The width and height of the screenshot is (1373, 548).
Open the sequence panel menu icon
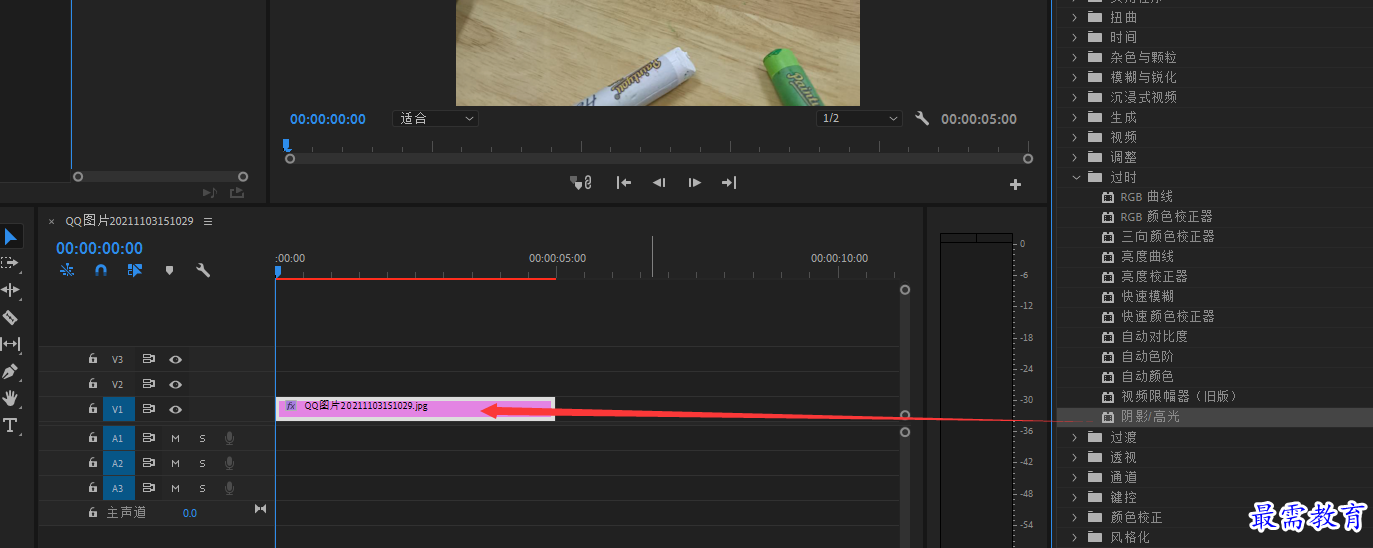point(208,221)
